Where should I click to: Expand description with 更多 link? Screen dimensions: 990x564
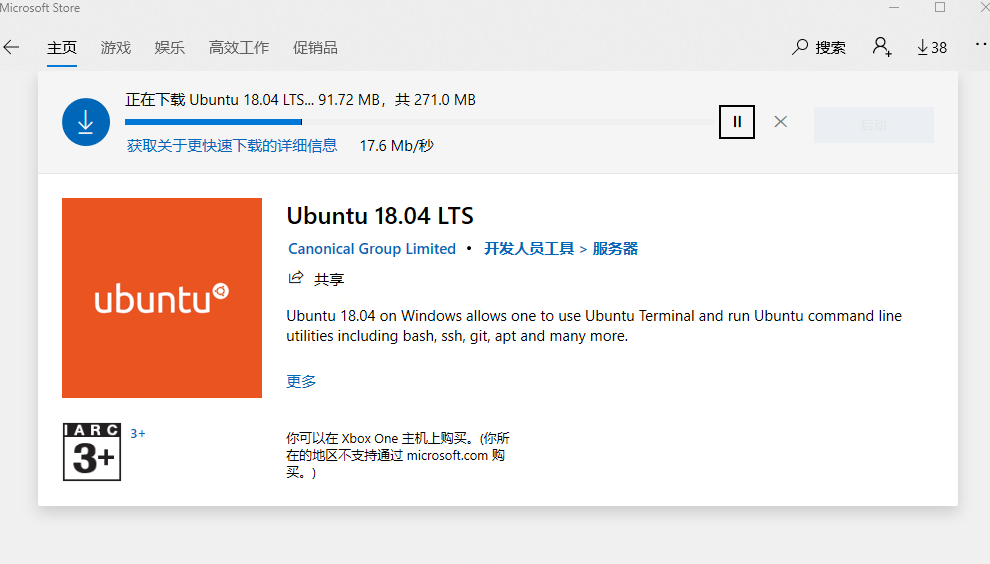(x=301, y=381)
